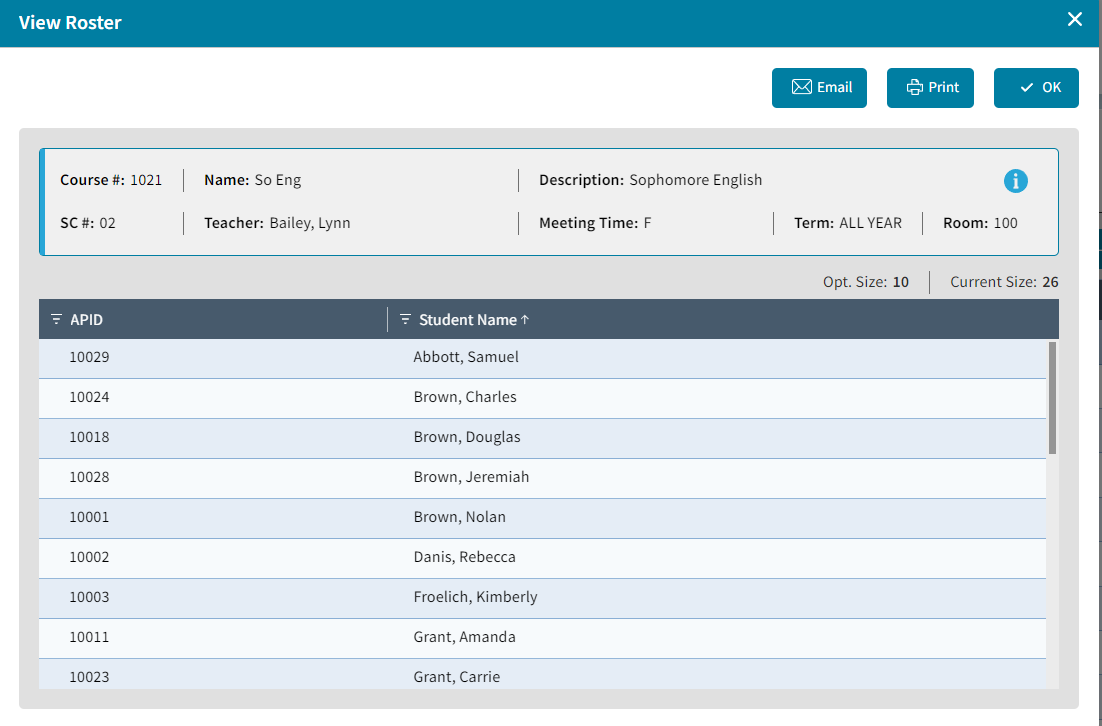Sort by the APID column header
Screen dimensions: 1102x726
pos(86,320)
